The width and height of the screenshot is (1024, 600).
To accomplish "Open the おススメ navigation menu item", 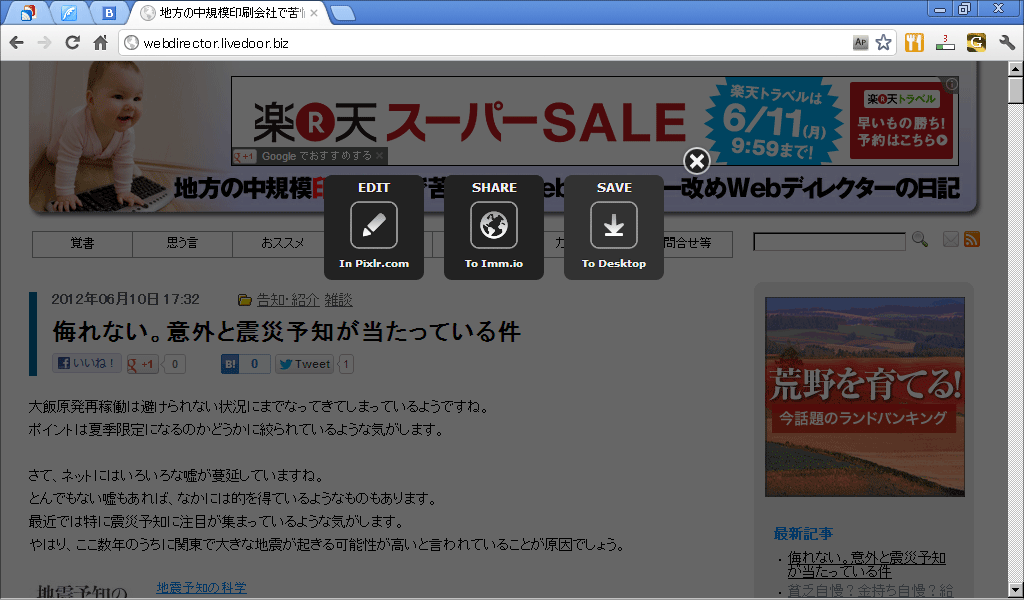I will (x=282, y=244).
